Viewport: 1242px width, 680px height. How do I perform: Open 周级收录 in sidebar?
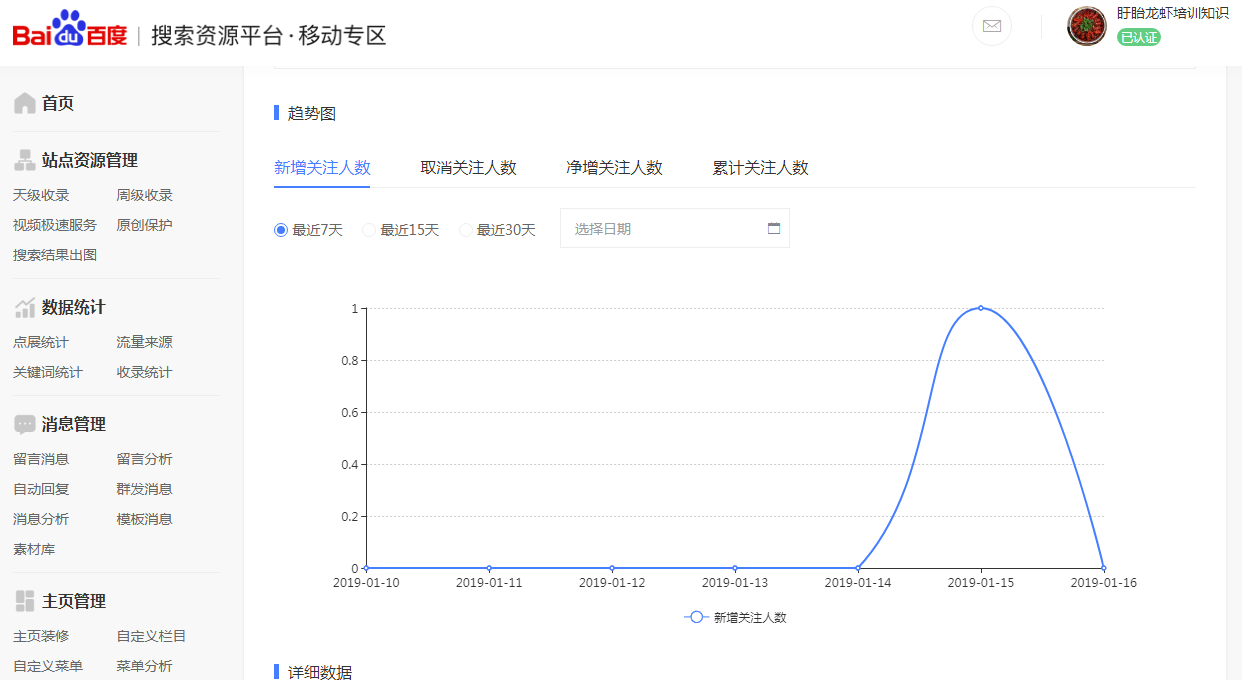coord(144,195)
